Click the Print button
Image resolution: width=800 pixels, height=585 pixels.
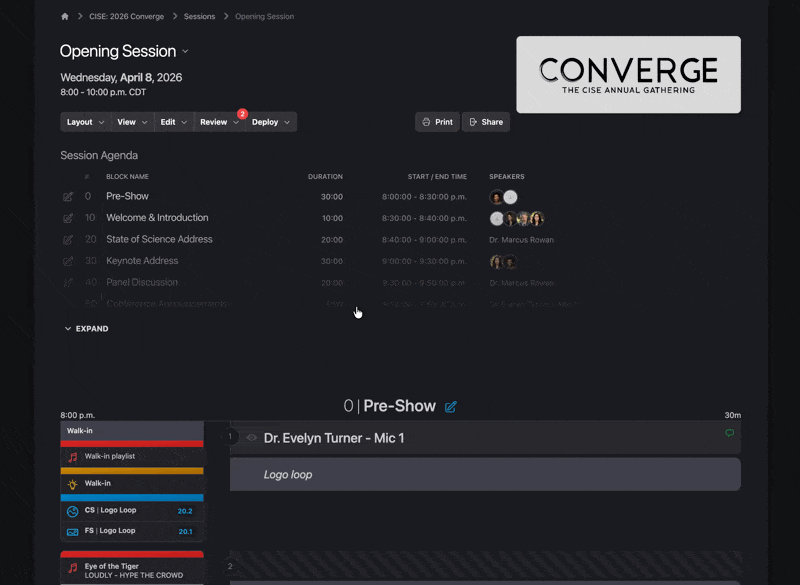coord(437,122)
